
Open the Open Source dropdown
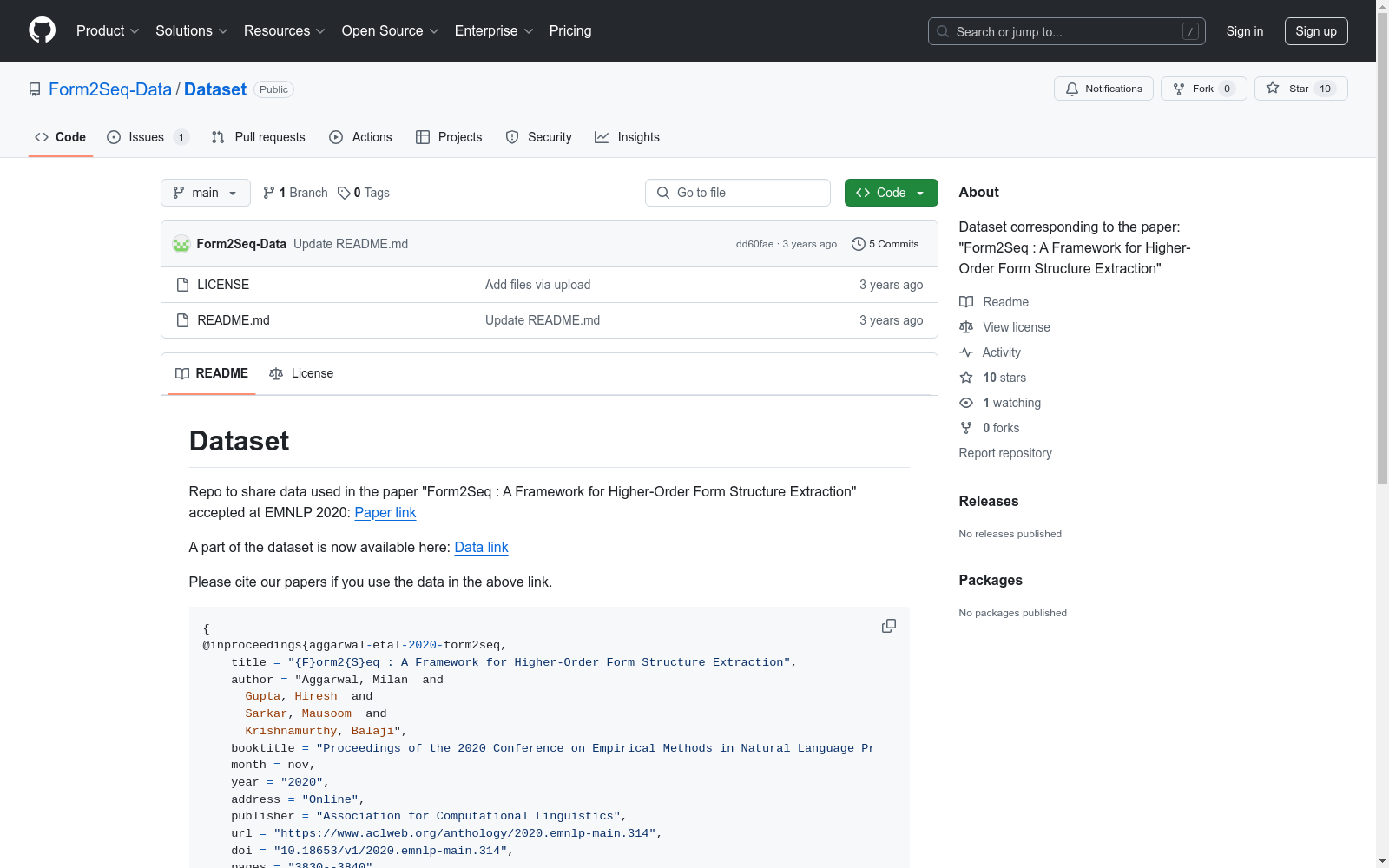(391, 31)
